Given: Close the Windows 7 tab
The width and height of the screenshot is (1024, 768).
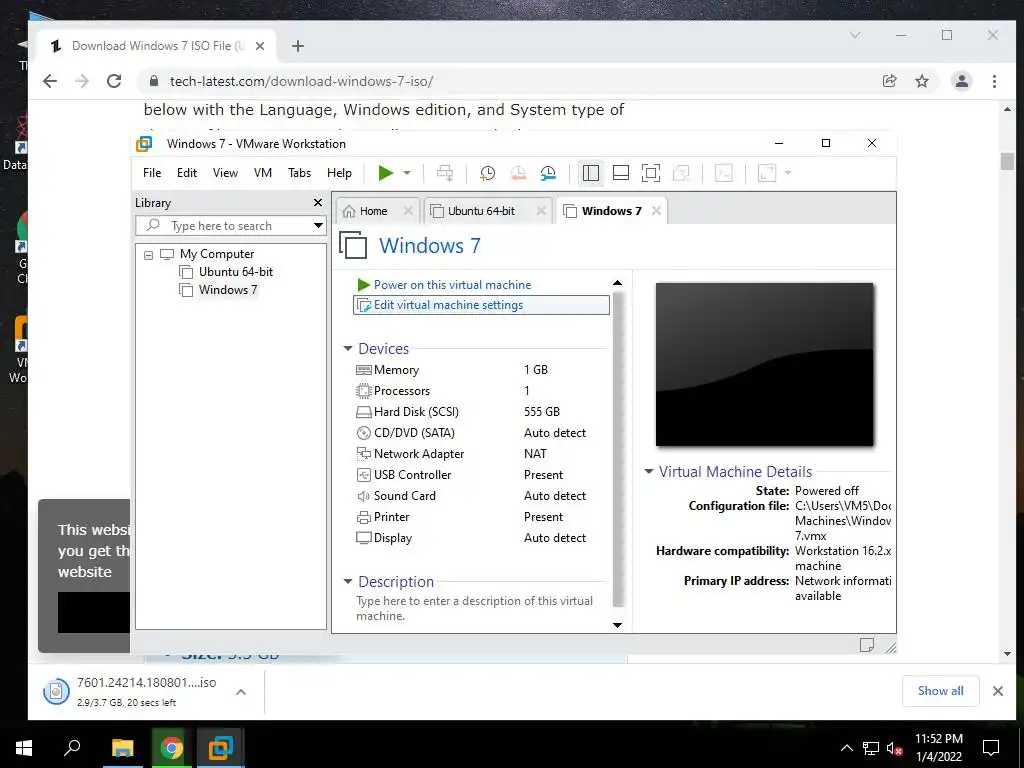Looking at the screenshot, I should click(x=656, y=211).
